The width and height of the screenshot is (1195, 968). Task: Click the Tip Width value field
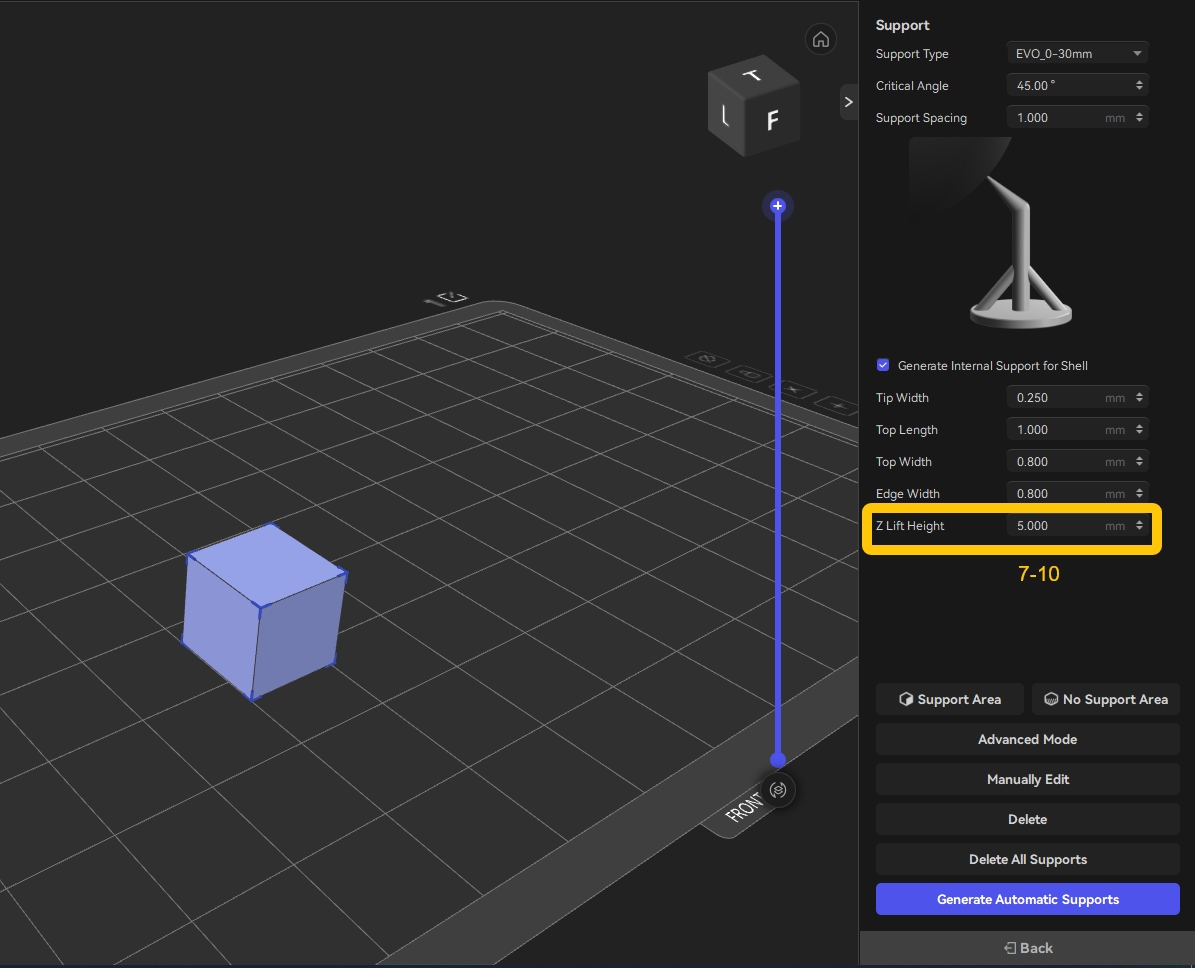pos(1077,397)
